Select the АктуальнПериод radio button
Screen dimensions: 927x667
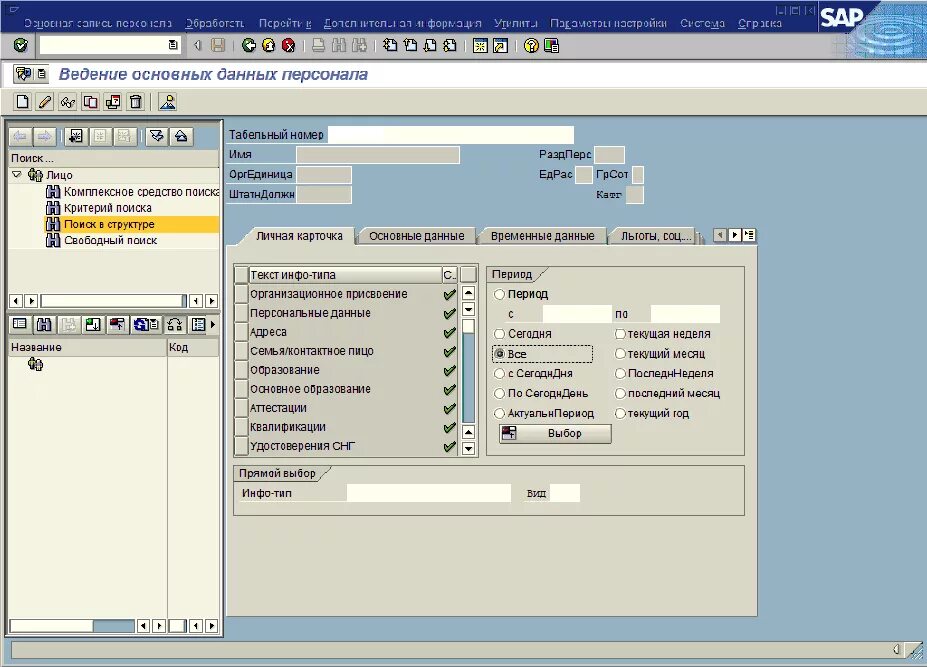click(x=499, y=413)
